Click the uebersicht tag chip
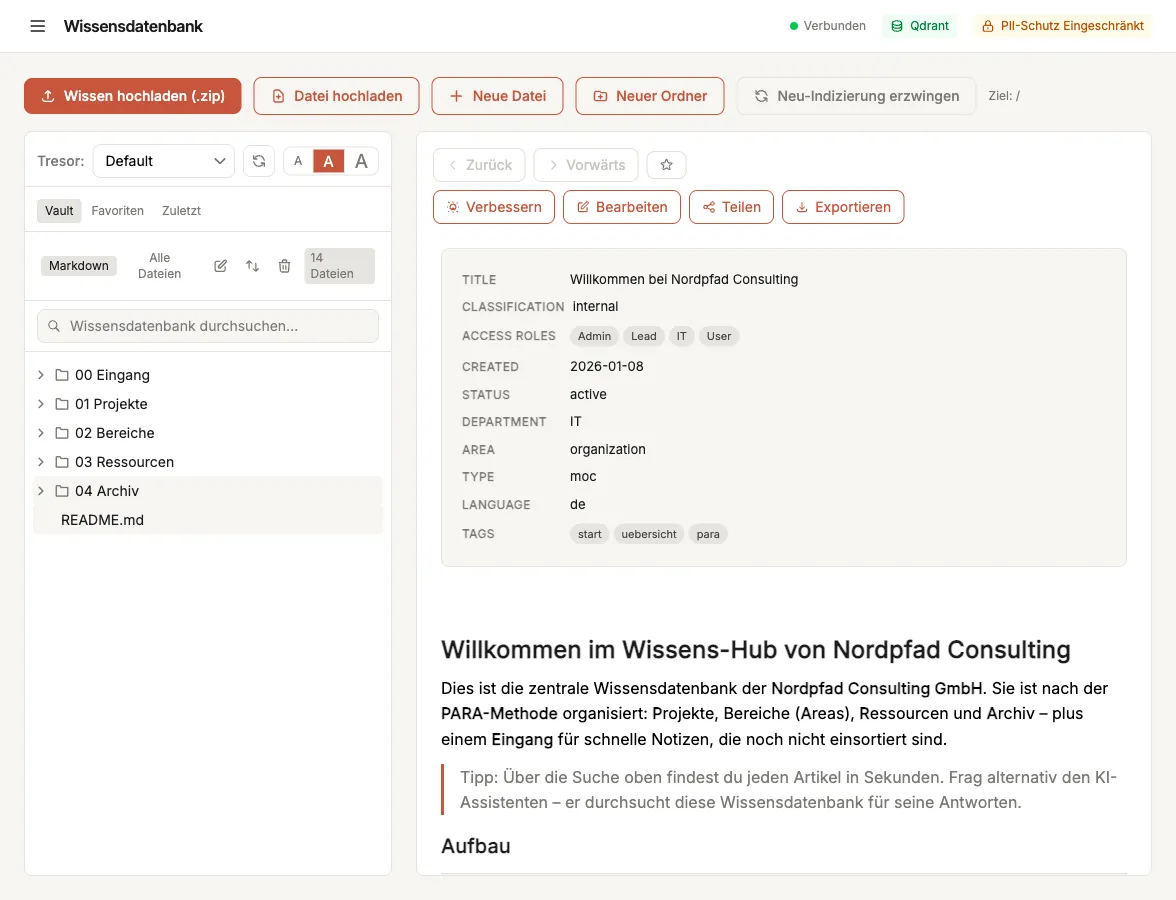This screenshot has width=1176, height=900. [x=649, y=535]
